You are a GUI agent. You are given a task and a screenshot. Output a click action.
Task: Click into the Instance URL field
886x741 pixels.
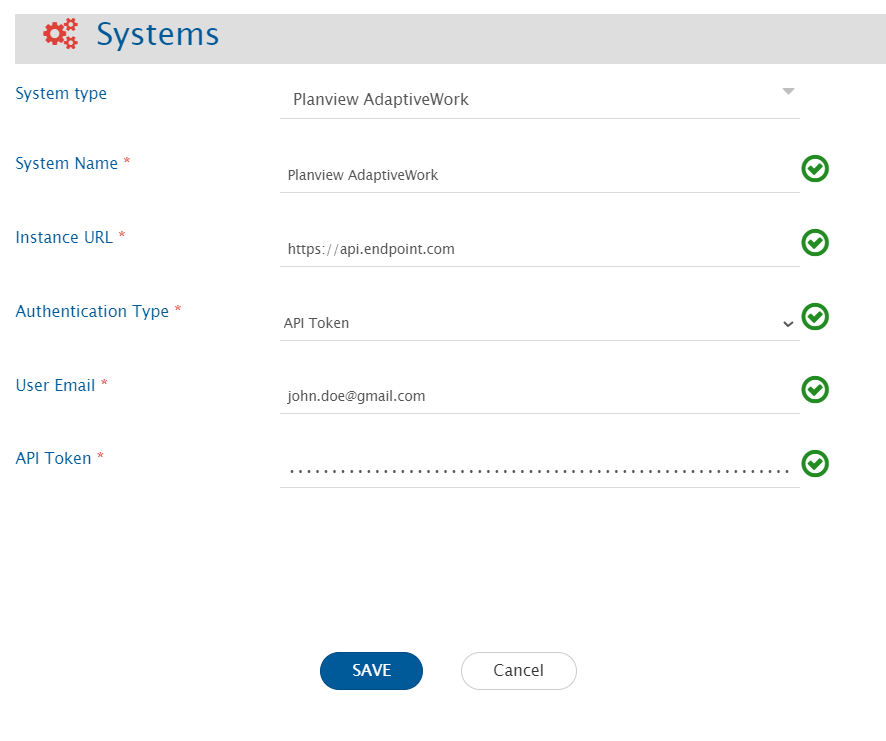tap(538, 249)
